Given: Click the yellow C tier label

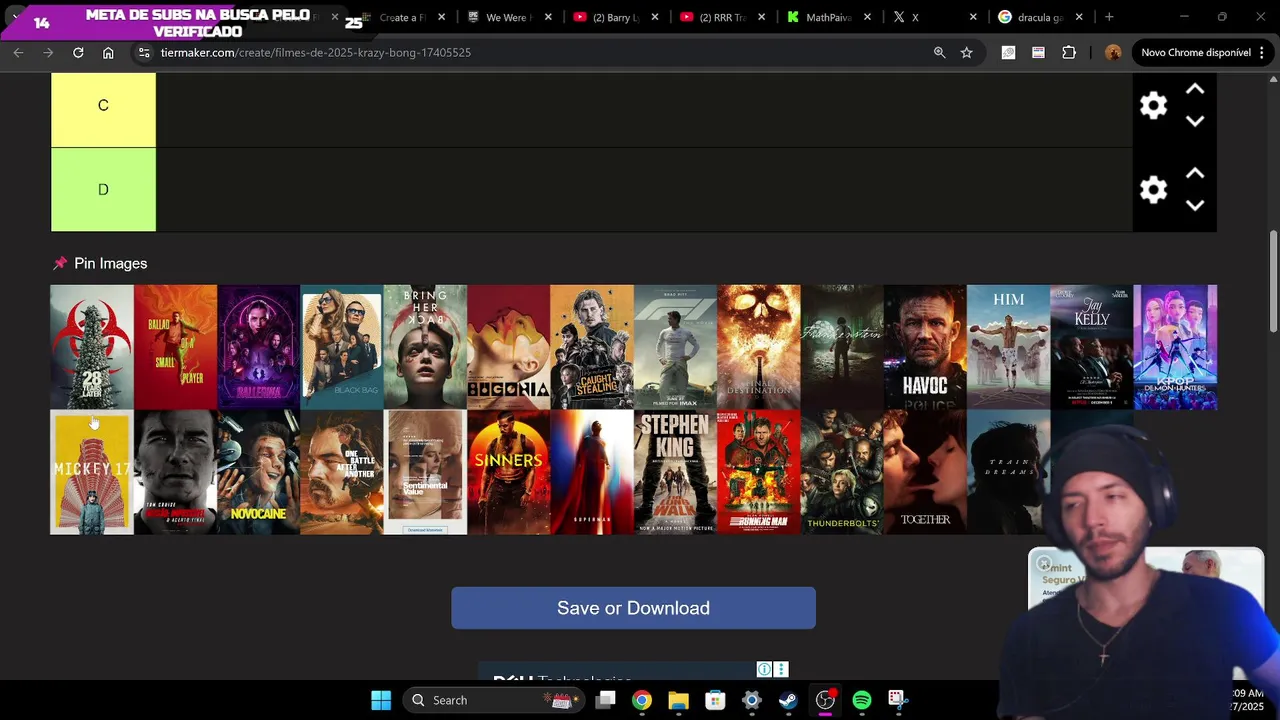Looking at the screenshot, I should (x=103, y=108).
